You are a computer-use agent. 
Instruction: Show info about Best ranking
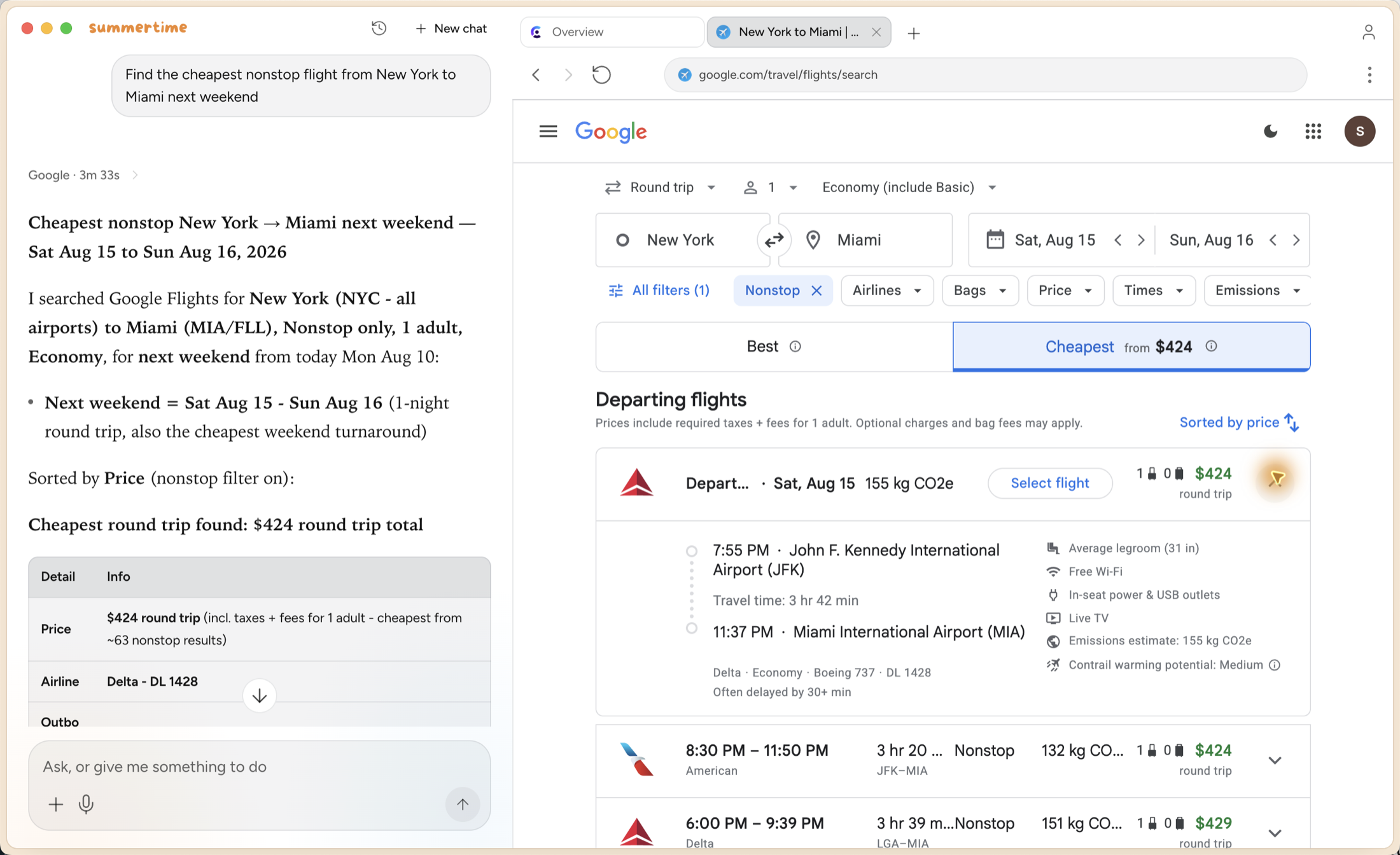795,347
